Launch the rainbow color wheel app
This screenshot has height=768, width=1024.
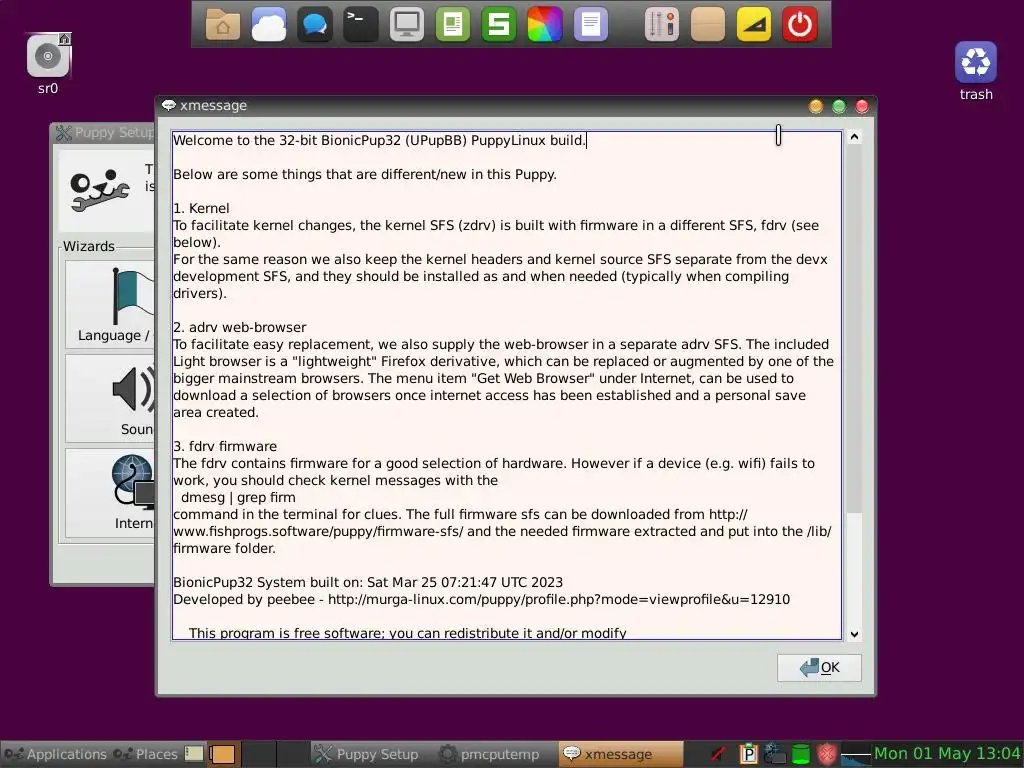(x=545, y=25)
